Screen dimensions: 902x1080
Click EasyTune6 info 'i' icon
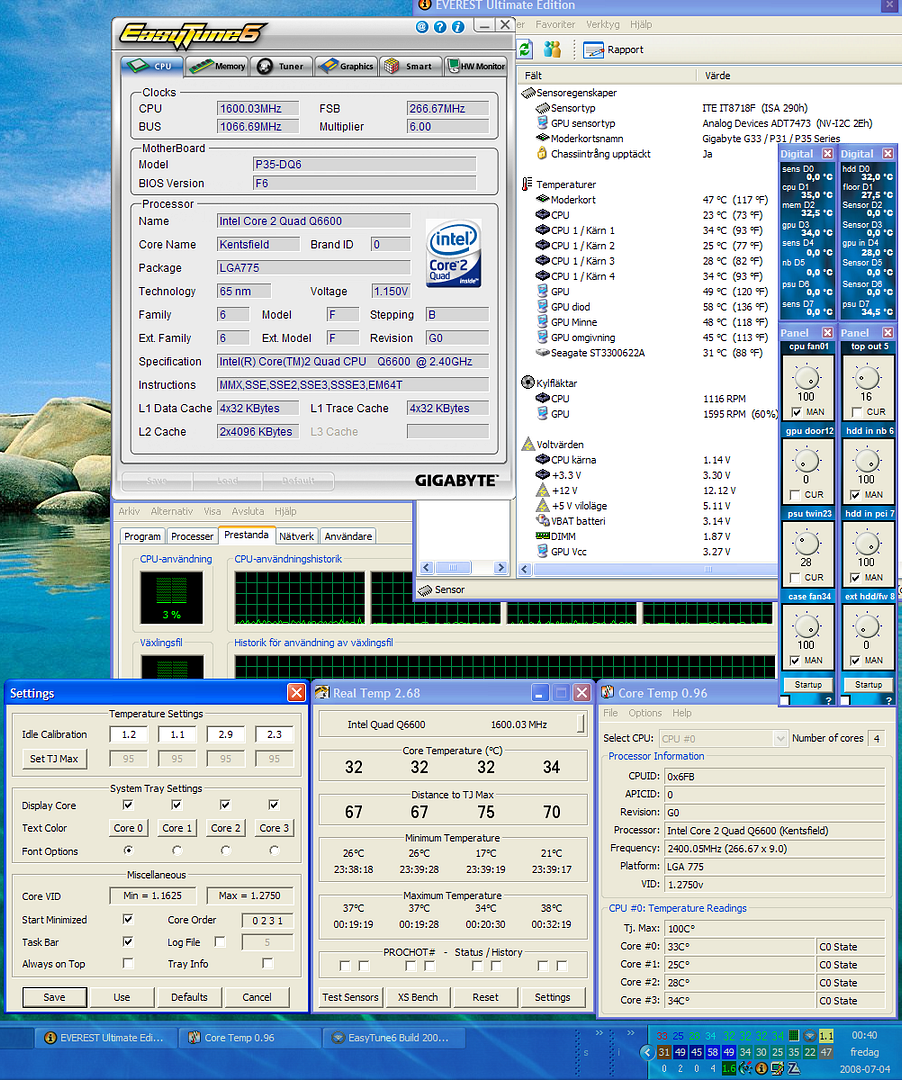pos(458,27)
